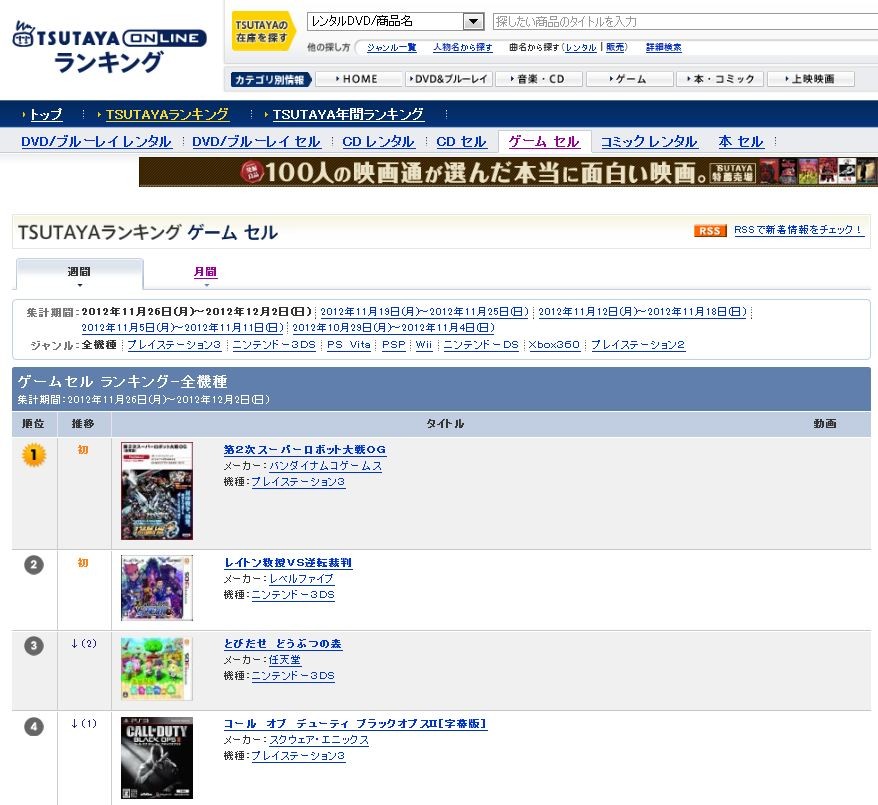Switch to DVD/ブルーレイ セル tab
Screen dimensions: 878x805
click(x=256, y=142)
